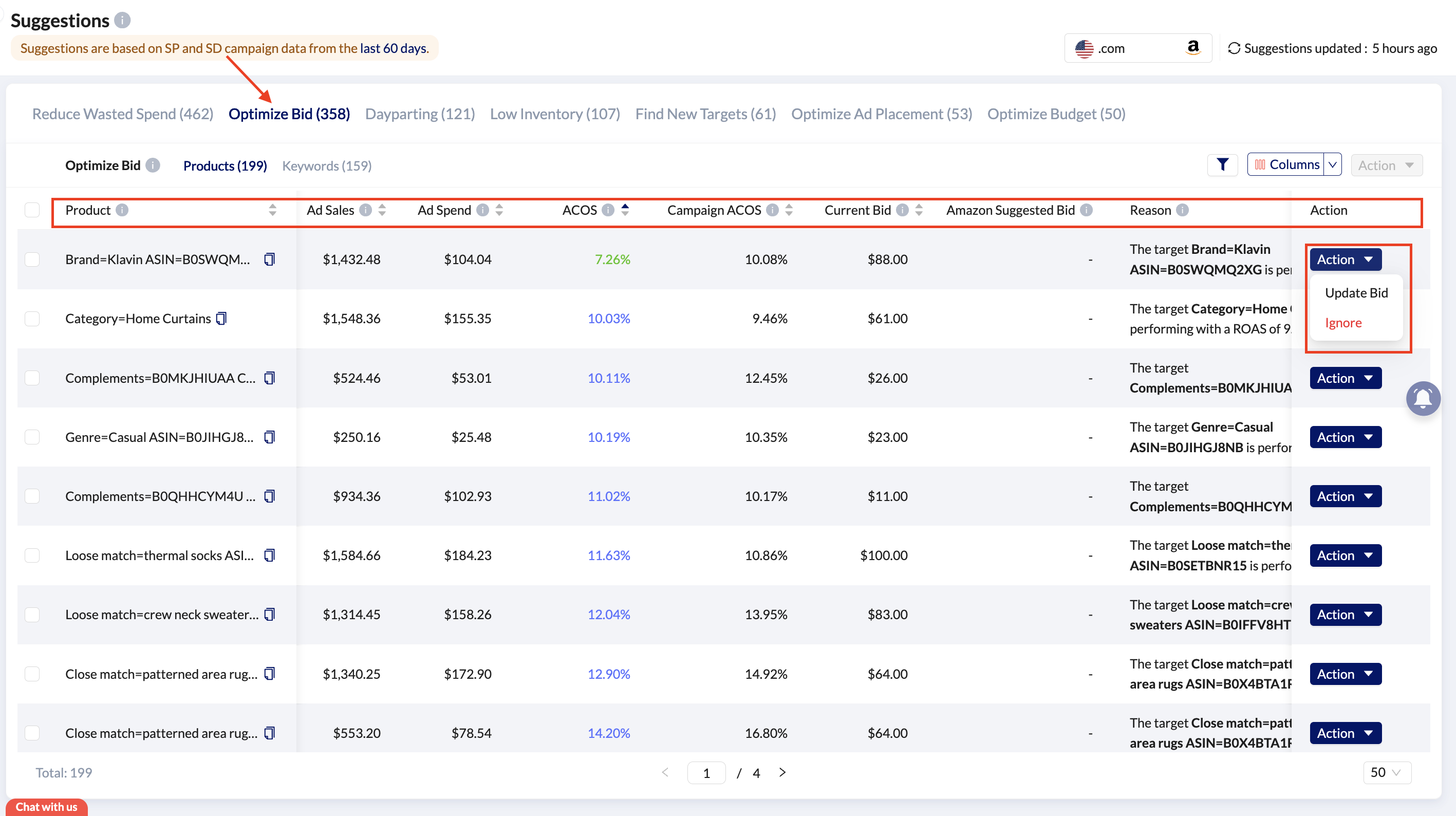Click the info icon for Amazon Suggested Bid

(x=1086, y=210)
